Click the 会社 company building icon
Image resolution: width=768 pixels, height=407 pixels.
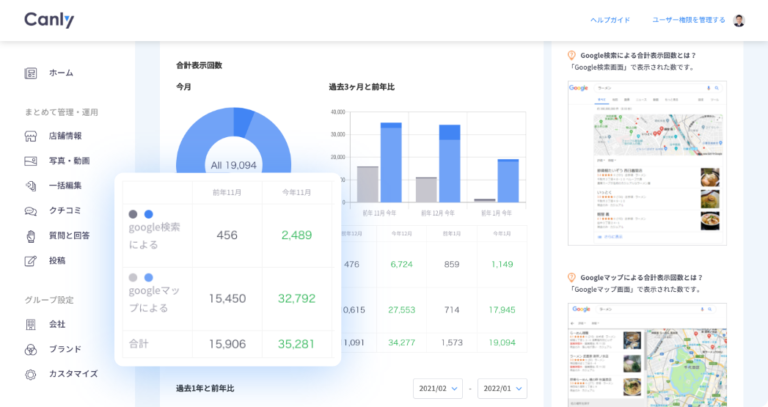point(31,324)
